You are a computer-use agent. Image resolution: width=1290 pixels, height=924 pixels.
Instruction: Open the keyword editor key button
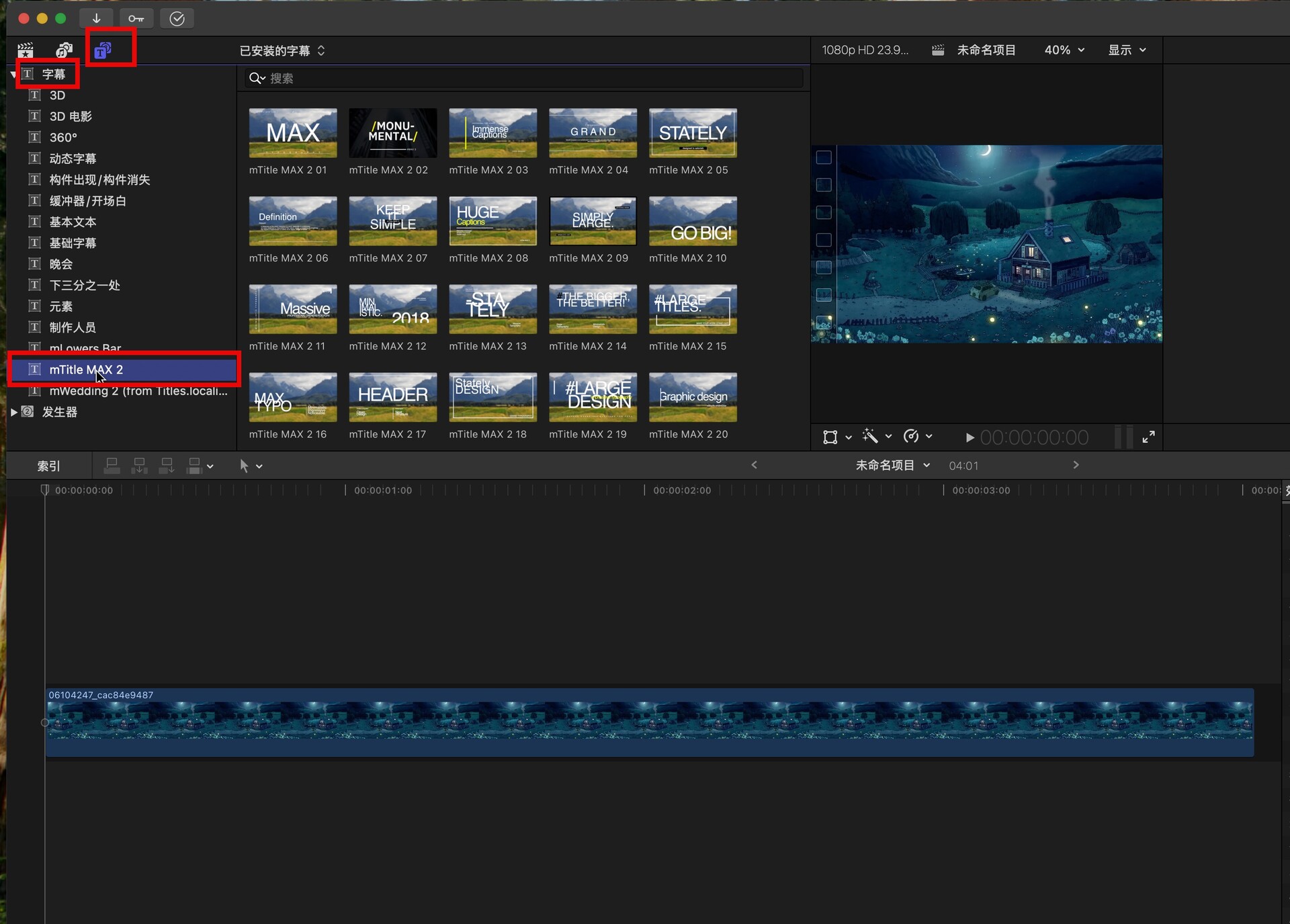136,18
